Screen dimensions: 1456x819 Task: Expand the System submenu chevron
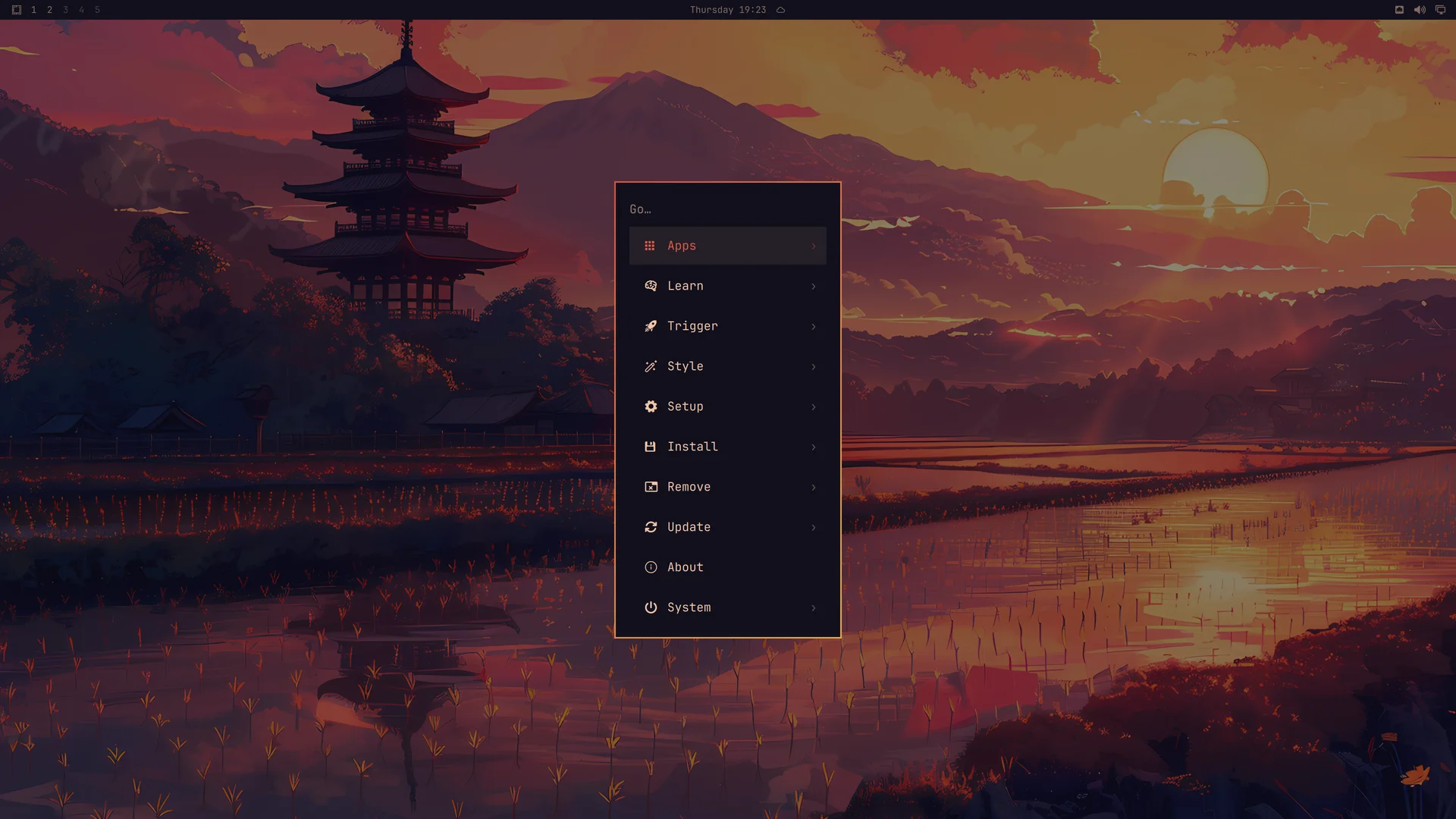814,608
